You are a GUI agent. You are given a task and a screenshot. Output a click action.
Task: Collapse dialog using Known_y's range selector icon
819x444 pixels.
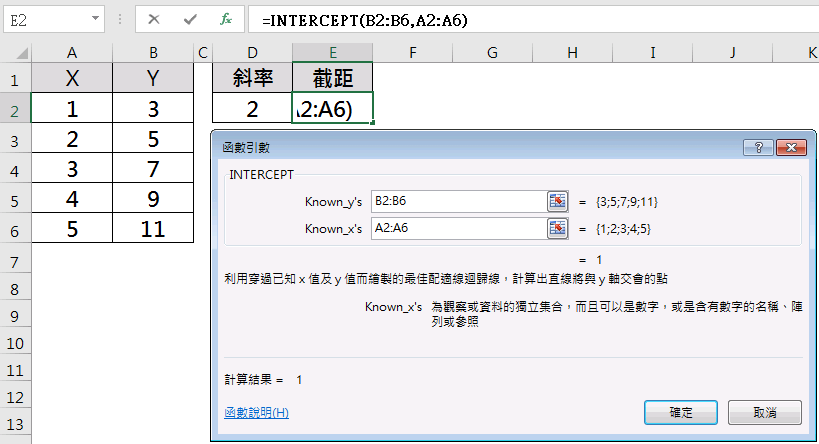coord(557,201)
